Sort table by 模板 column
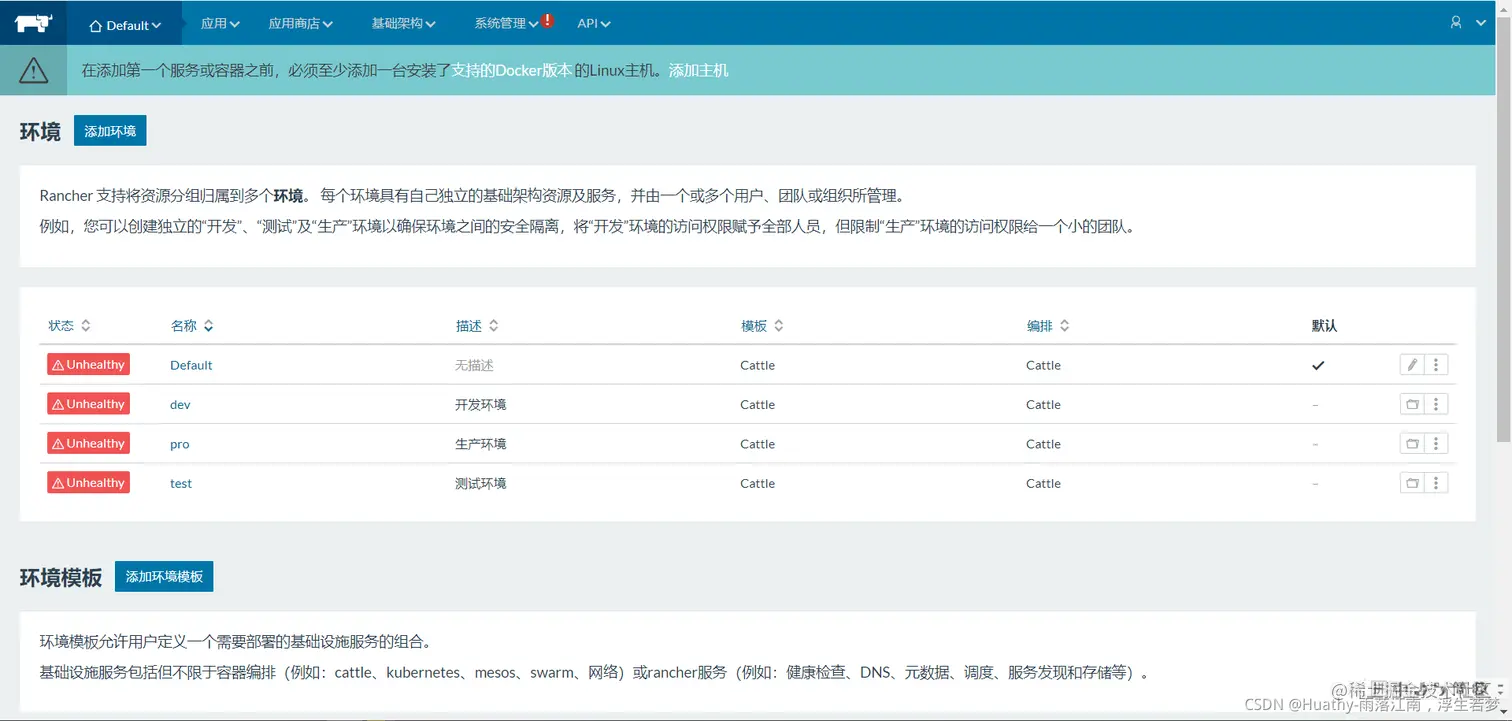The width and height of the screenshot is (1512, 721). (x=762, y=326)
